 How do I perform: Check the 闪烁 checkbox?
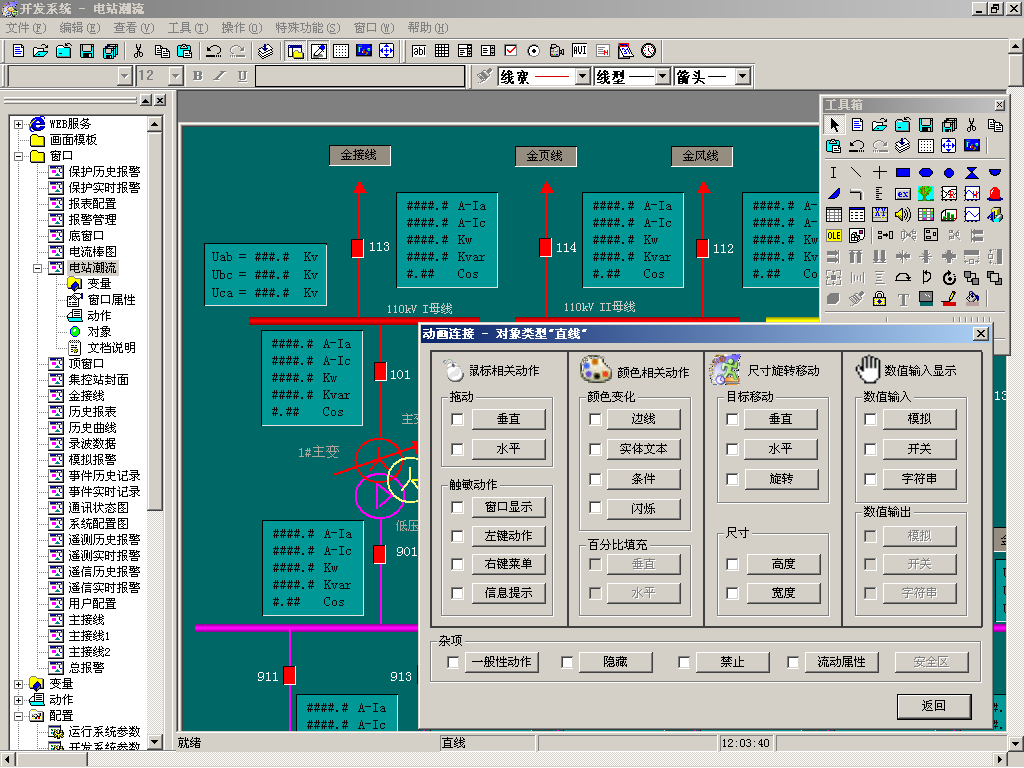click(595, 507)
